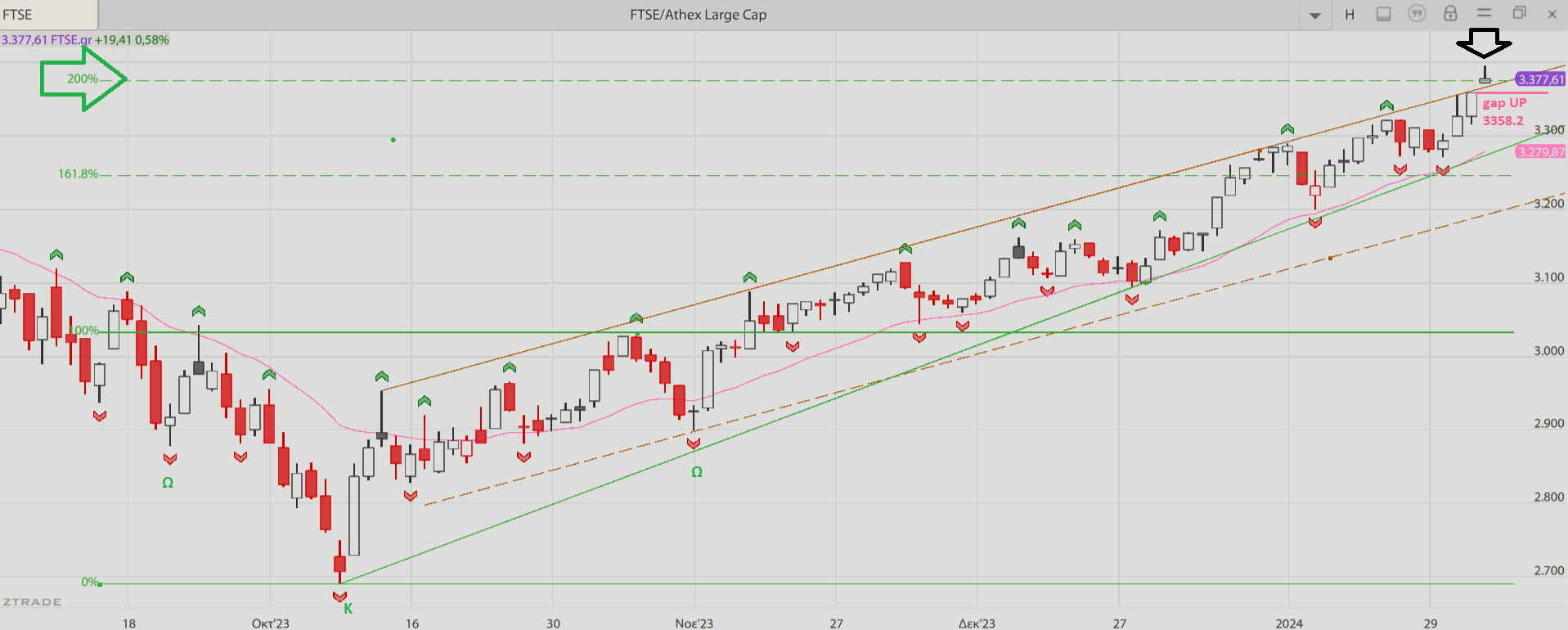The width and height of the screenshot is (1568, 630).
Task: Click the 3.000 price axis label
Action: pos(1548,351)
